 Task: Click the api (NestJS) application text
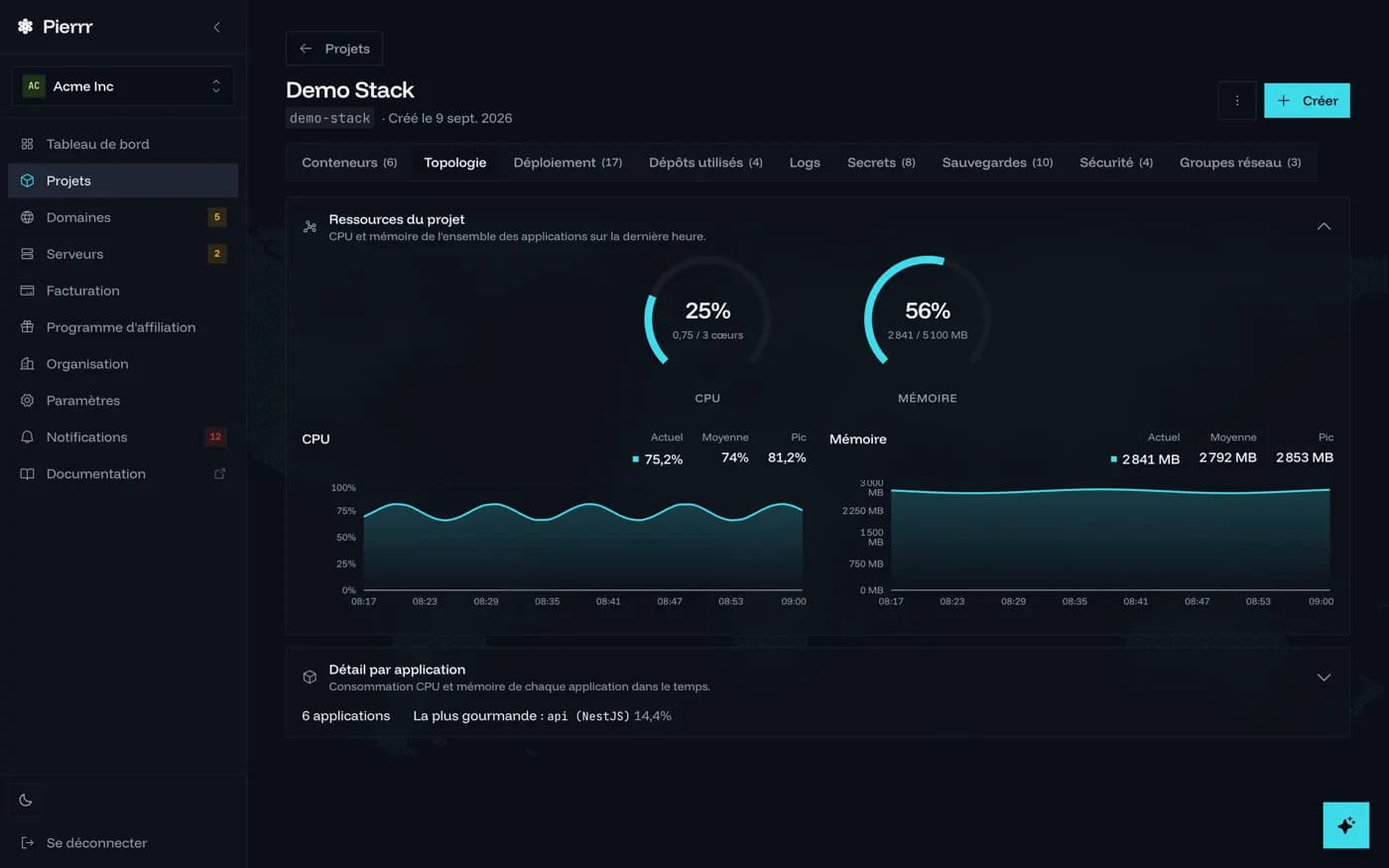pos(588,716)
